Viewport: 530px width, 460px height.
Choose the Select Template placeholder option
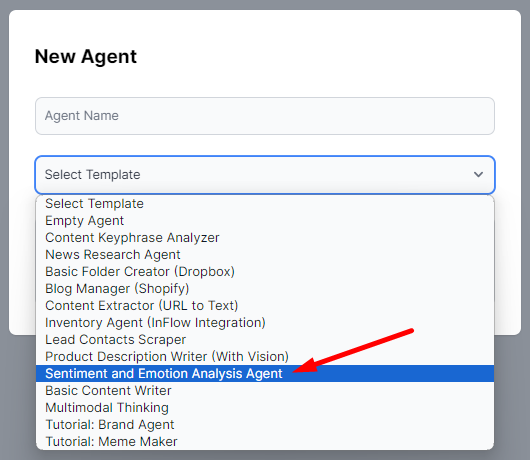click(x=265, y=204)
